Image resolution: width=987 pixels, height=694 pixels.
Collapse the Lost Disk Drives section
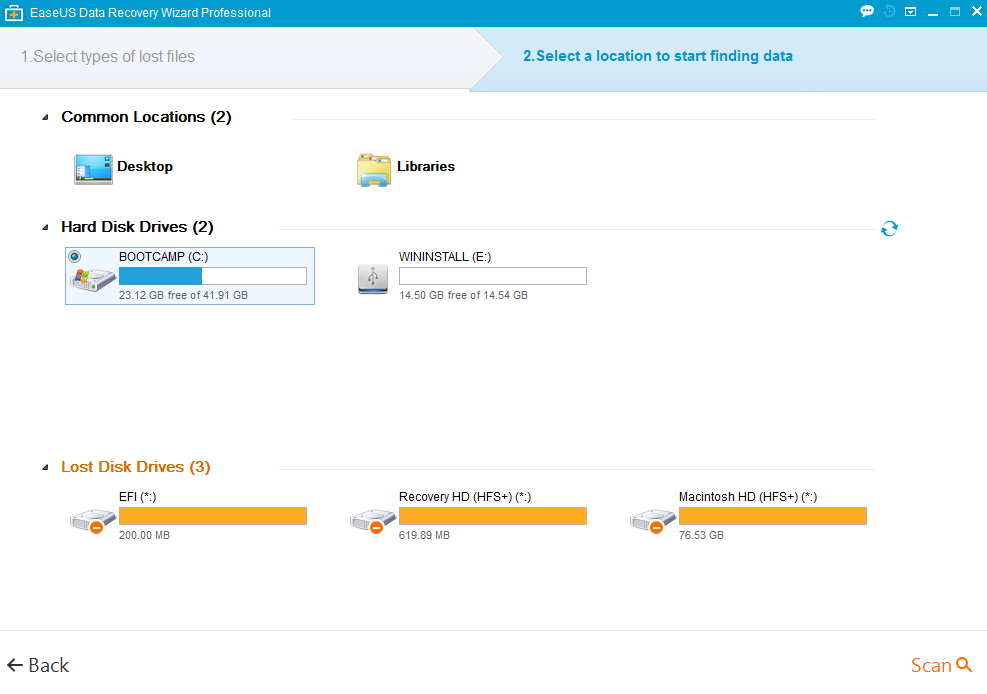45,468
